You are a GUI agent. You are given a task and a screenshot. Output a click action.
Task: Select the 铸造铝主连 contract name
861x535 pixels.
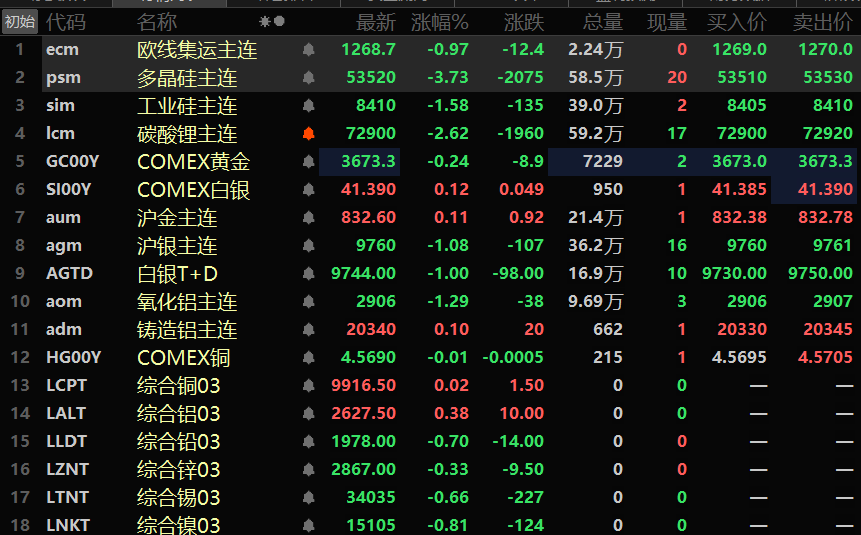[x=187, y=330]
